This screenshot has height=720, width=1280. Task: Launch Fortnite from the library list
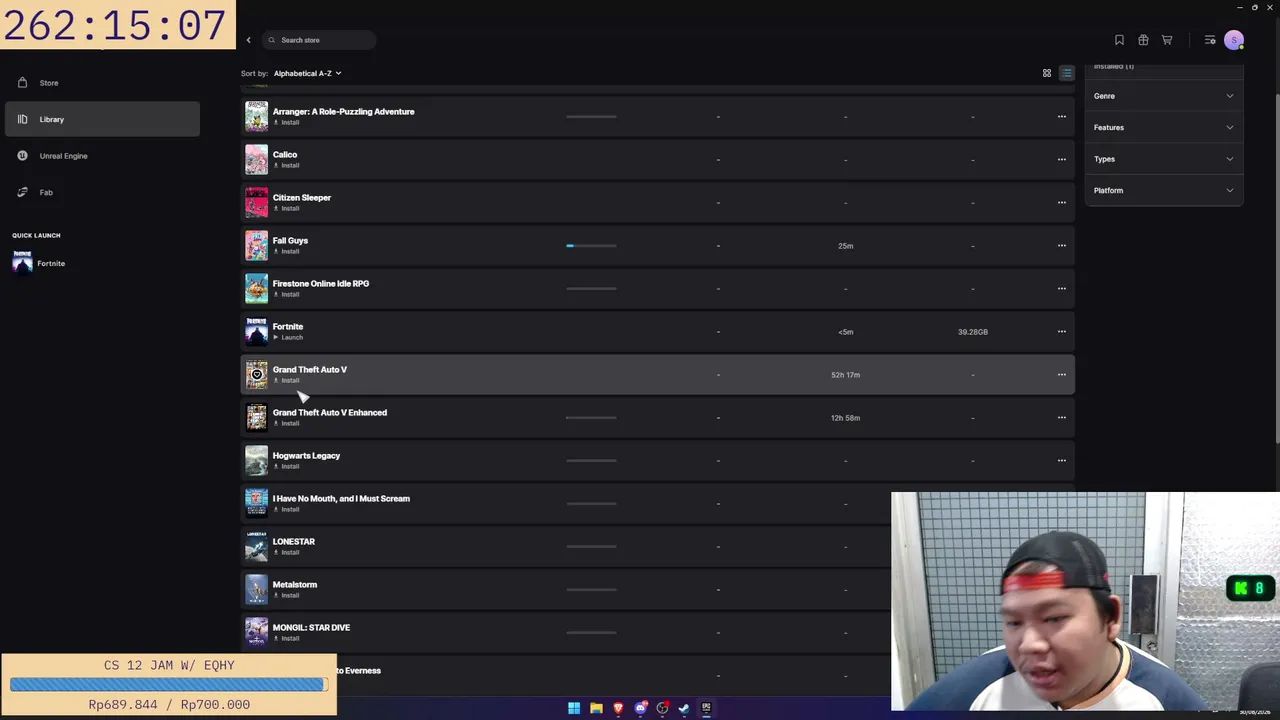point(288,338)
